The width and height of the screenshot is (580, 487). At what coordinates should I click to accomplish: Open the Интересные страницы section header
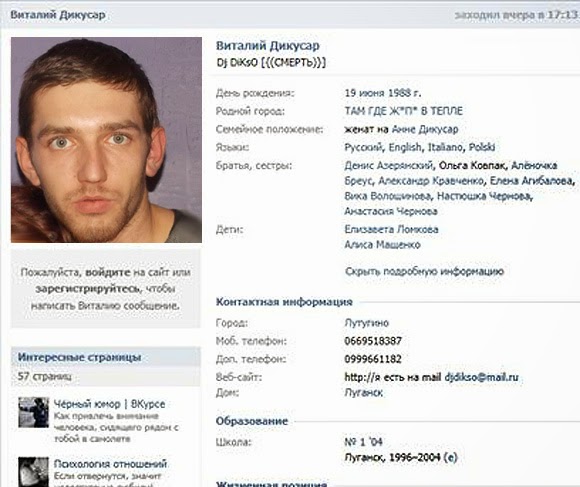[80, 358]
